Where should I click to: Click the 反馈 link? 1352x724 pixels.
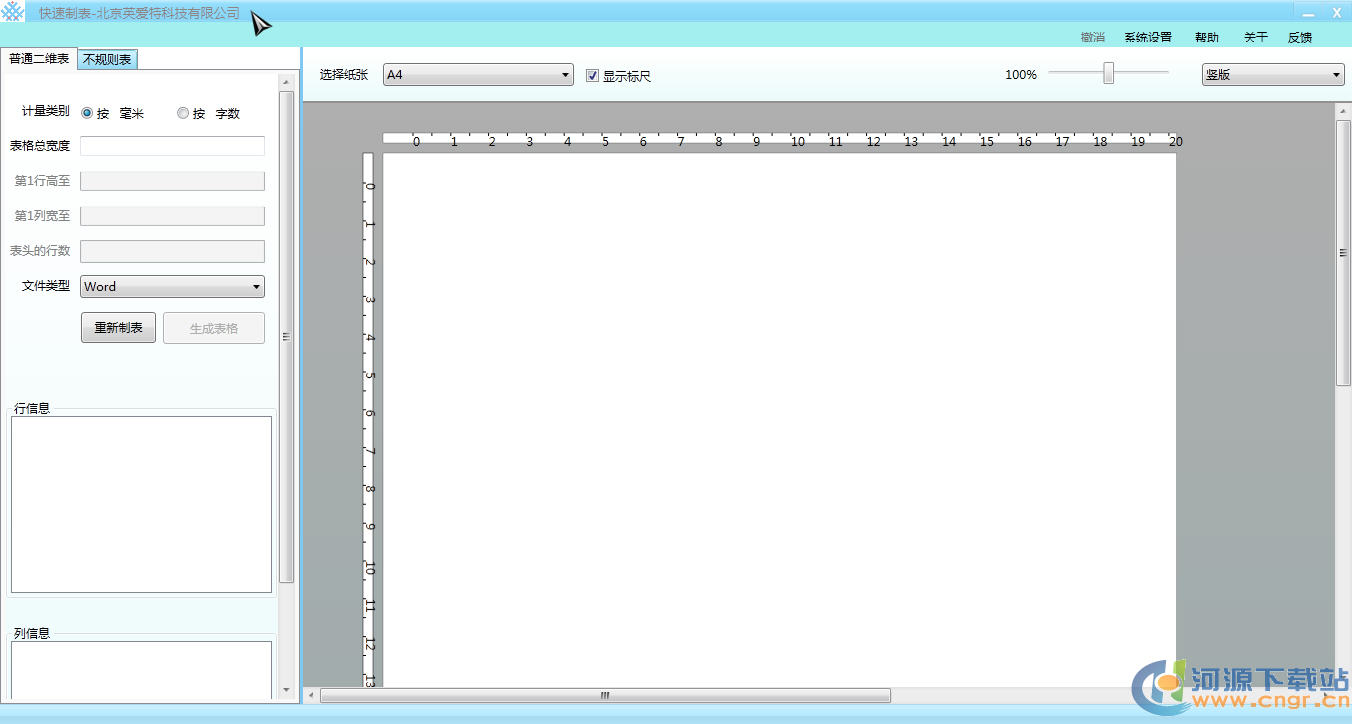point(1299,37)
